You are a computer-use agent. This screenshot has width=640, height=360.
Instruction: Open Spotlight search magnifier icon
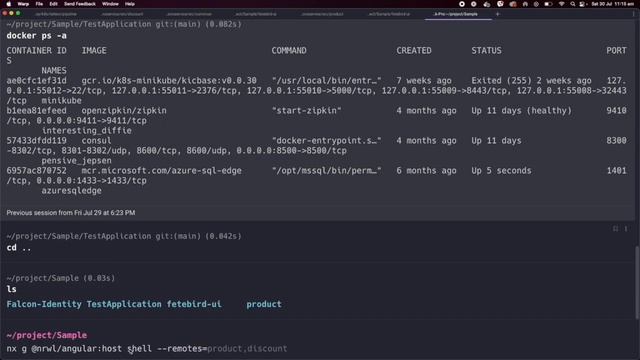click(573, 4)
